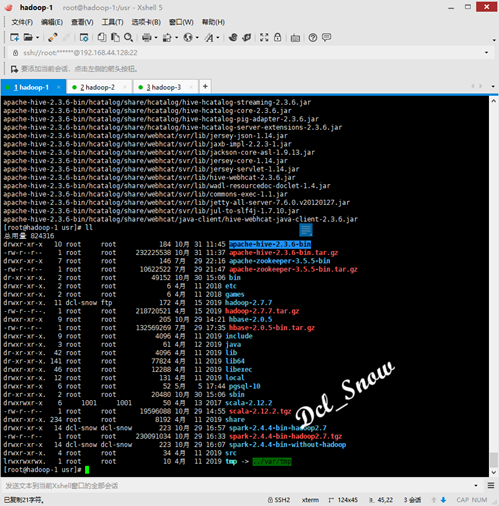
Task: Click the New Session icon in toolbar
Action: point(14,37)
